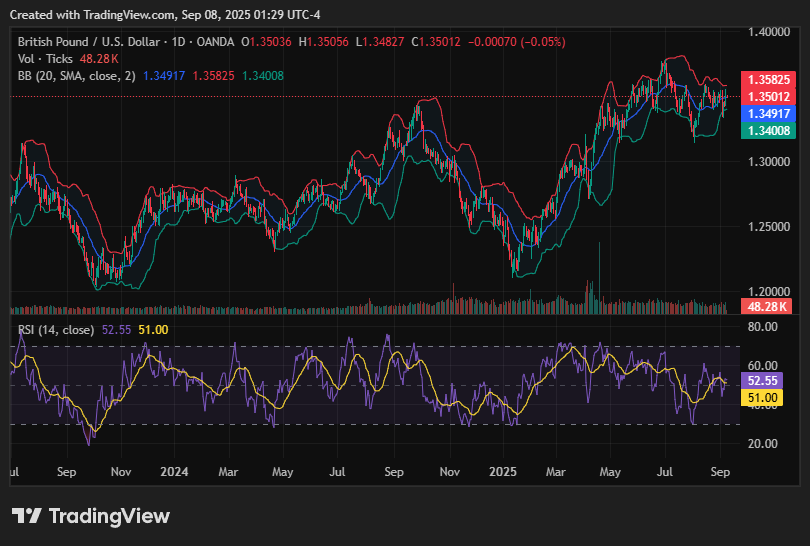Click the Sep label left of Nov 2023
Screen dimensions: 810x546
tap(67, 472)
